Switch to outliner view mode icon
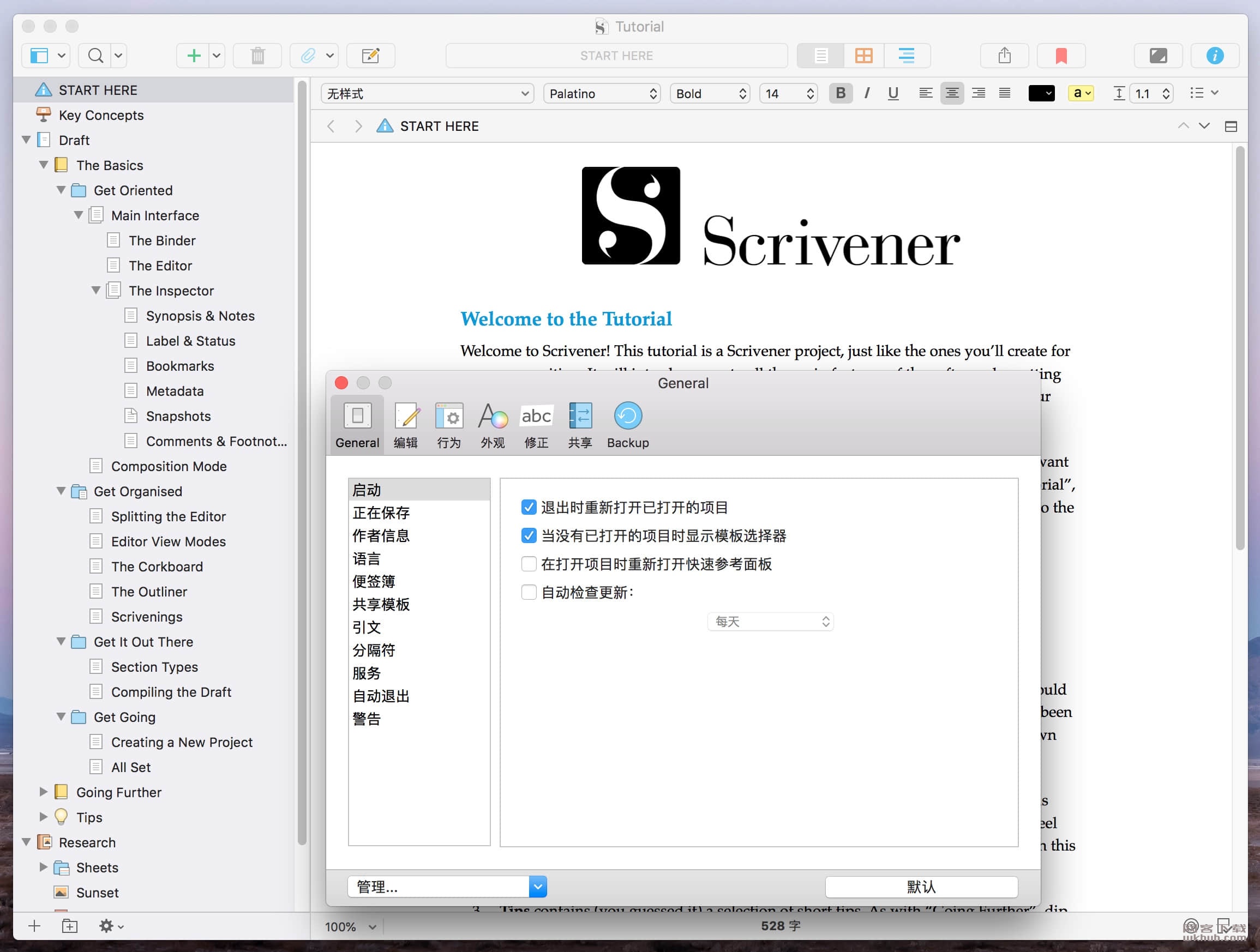Screen dimensions: 1260x952 [907, 56]
